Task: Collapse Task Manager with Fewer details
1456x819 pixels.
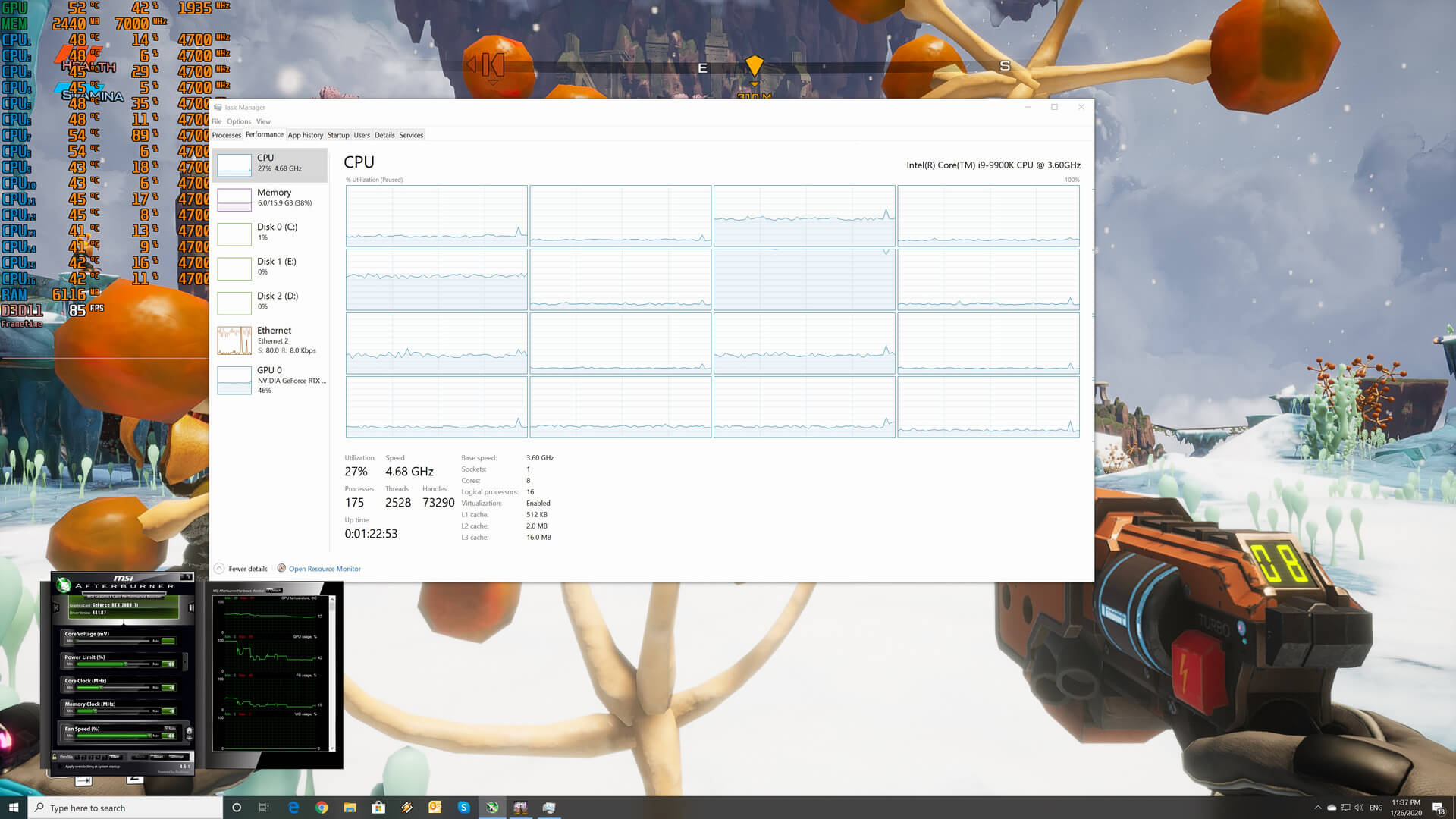Action: coord(241,569)
